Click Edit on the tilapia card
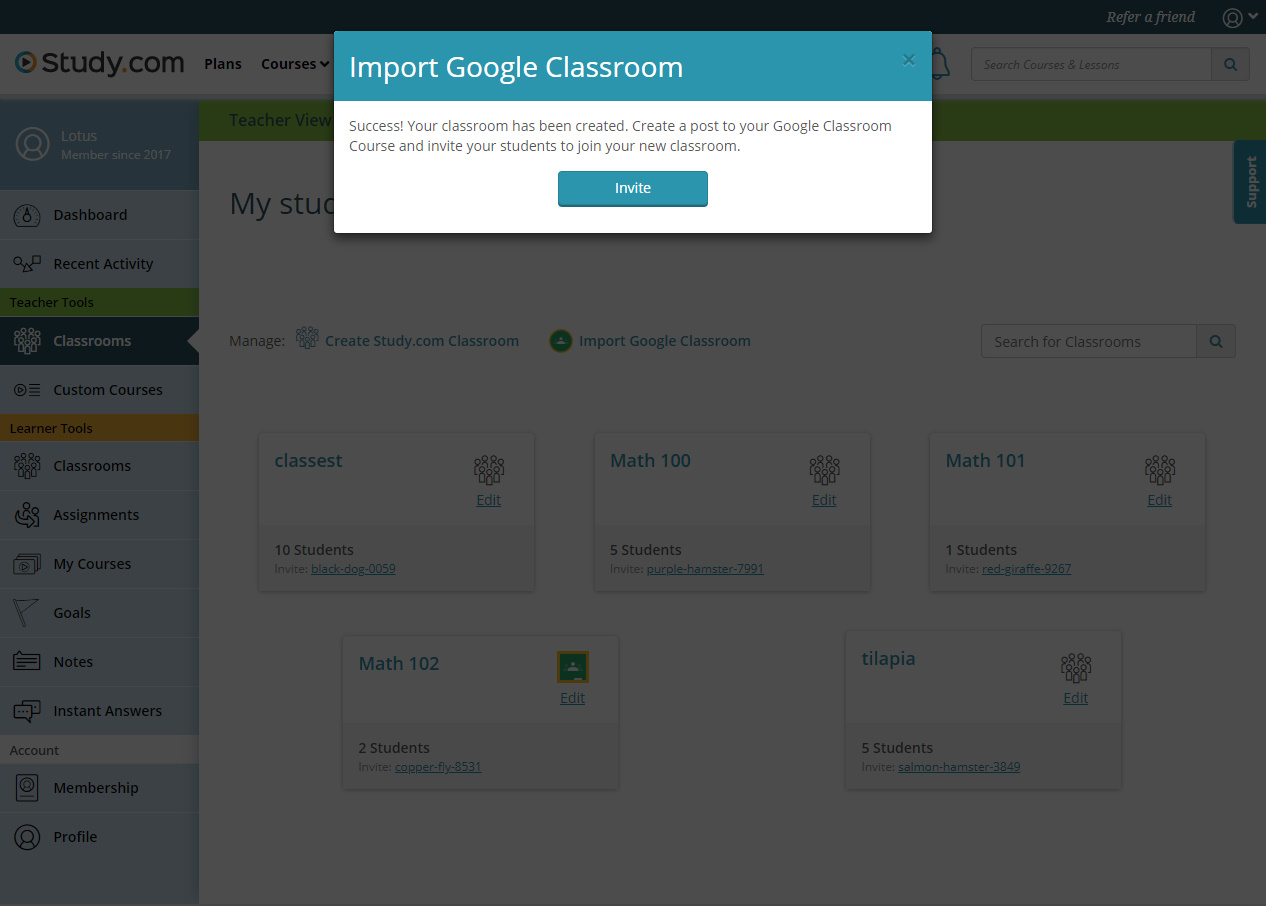The height and width of the screenshot is (906, 1266). pyautogui.click(x=1076, y=698)
